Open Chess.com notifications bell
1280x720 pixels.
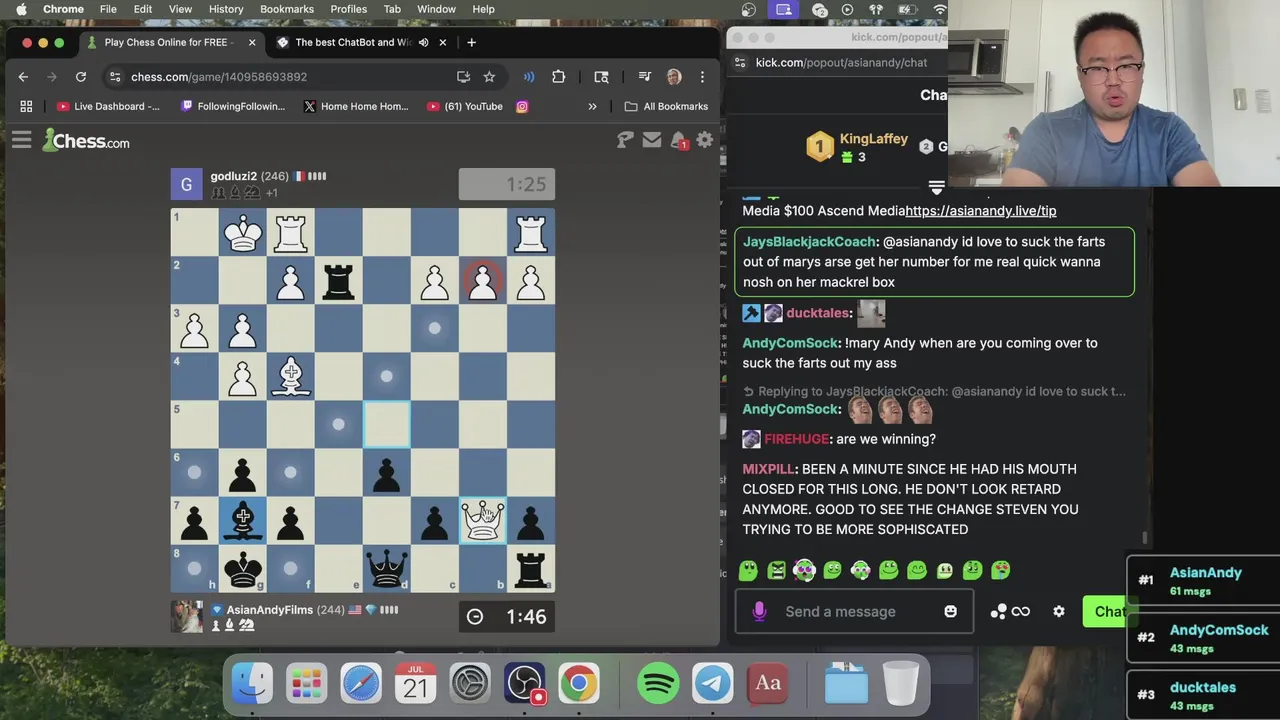coord(679,141)
